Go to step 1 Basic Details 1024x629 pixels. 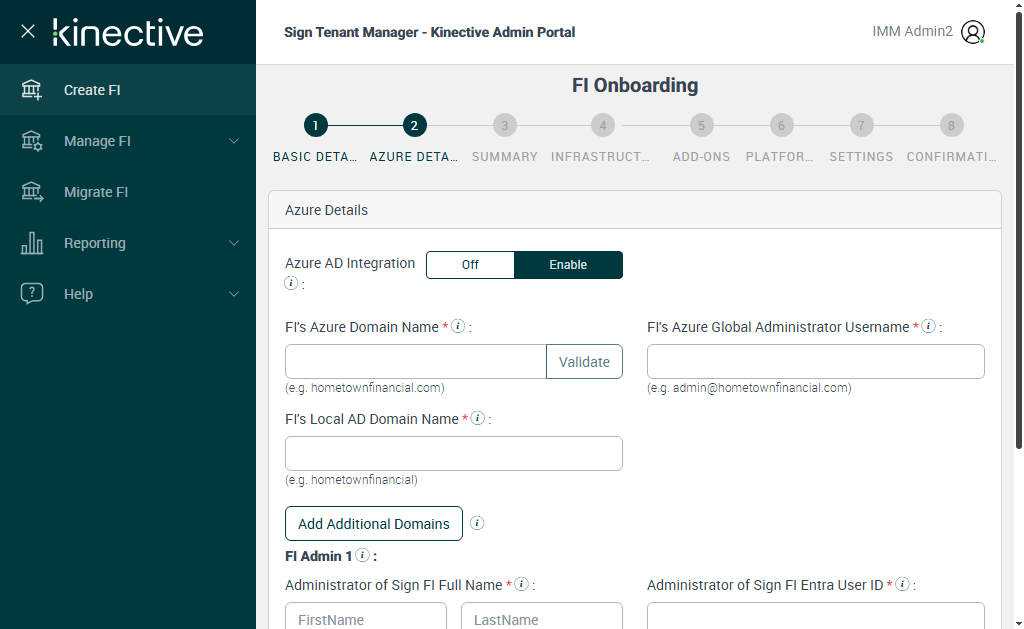click(315, 126)
